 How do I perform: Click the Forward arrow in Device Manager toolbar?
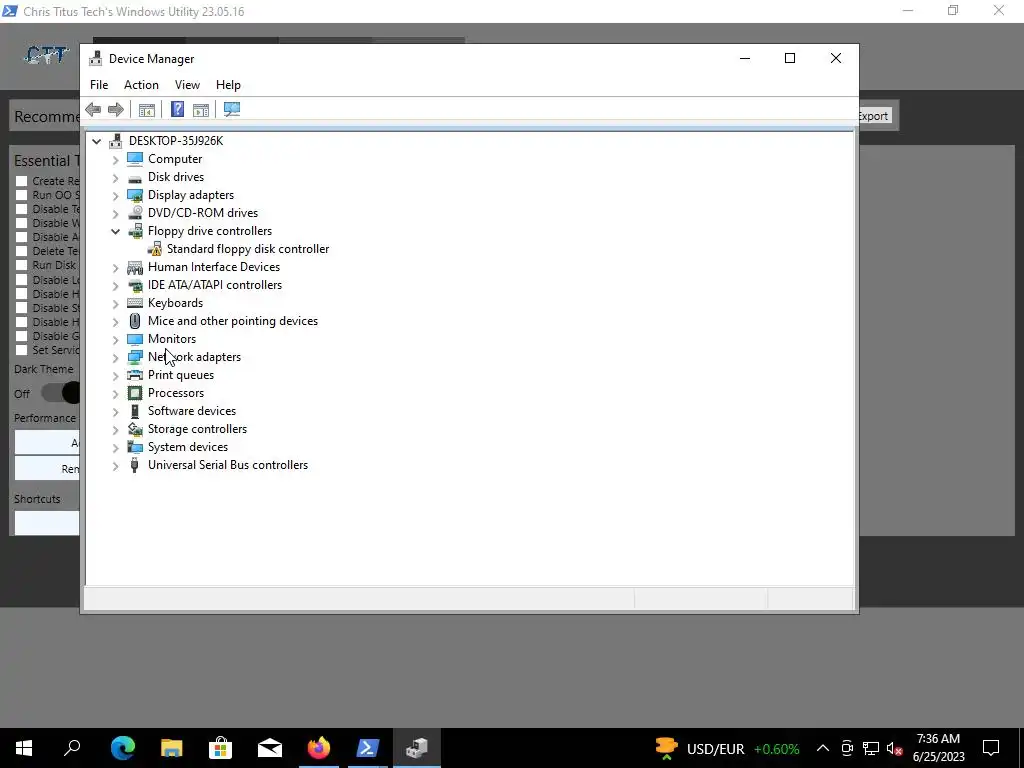tap(116, 110)
